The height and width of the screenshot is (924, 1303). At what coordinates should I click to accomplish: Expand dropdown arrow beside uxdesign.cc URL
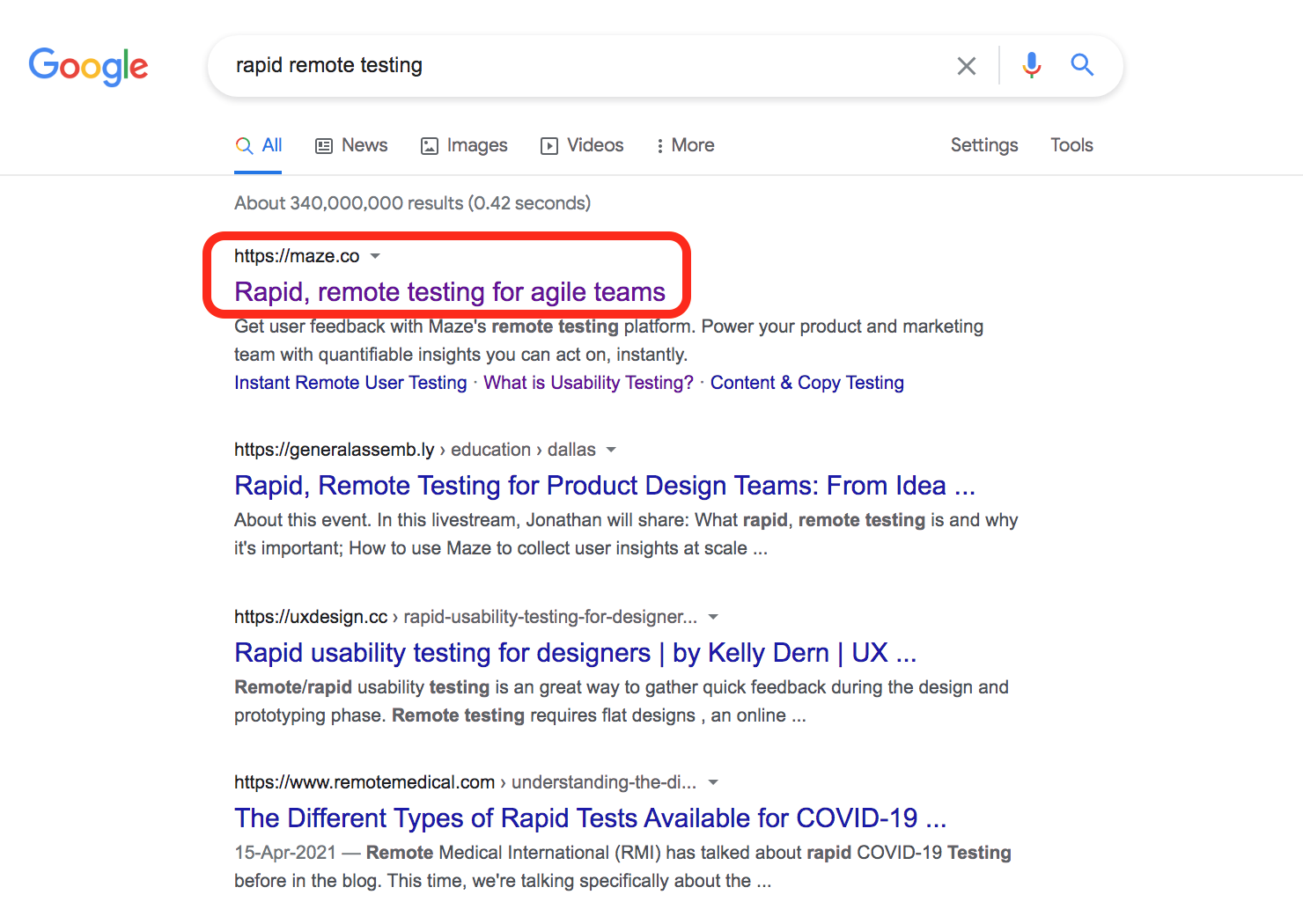pos(713,617)
